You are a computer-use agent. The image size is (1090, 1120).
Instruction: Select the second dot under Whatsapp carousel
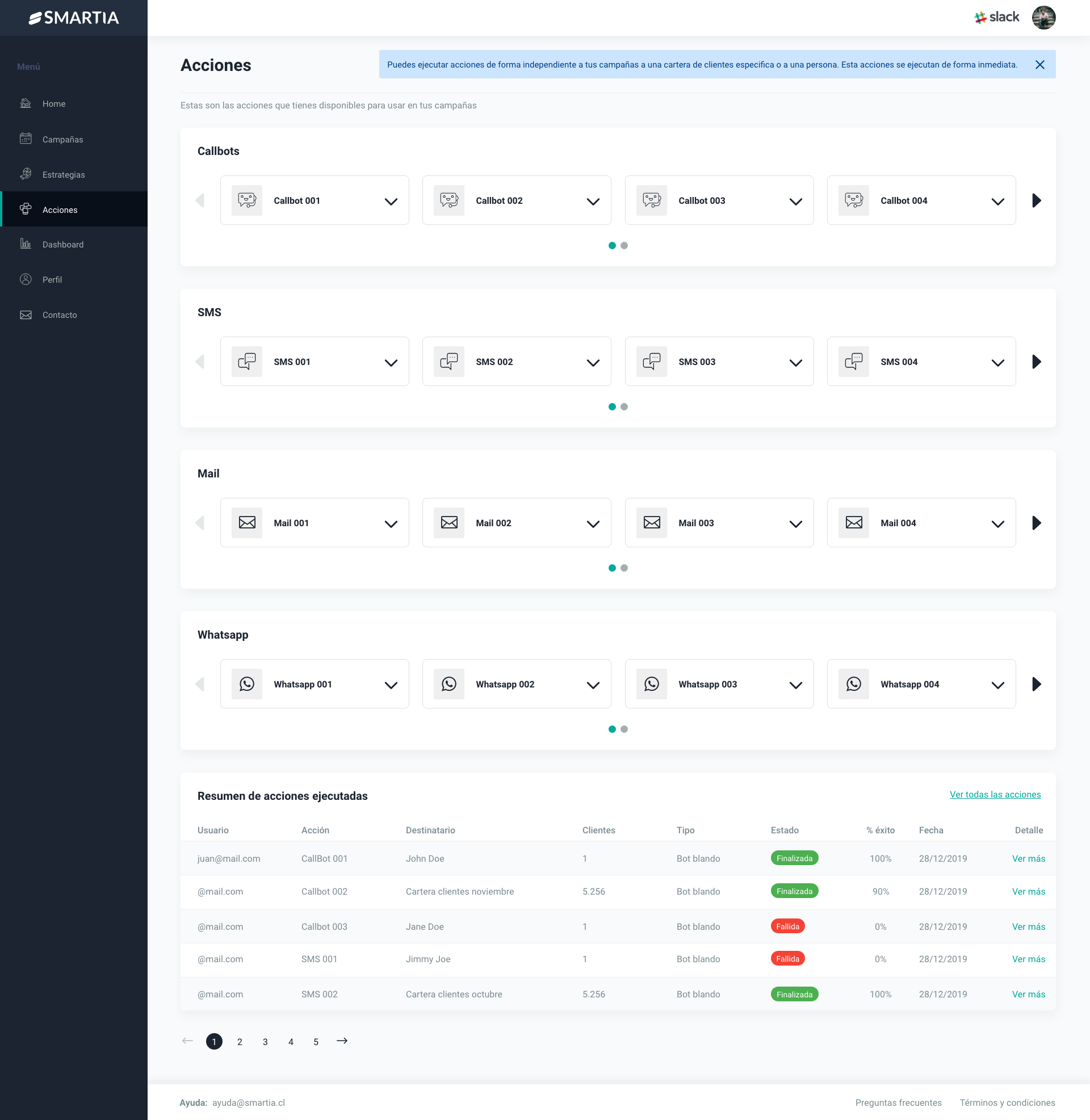pyautogui.click(x=624, y=728)
